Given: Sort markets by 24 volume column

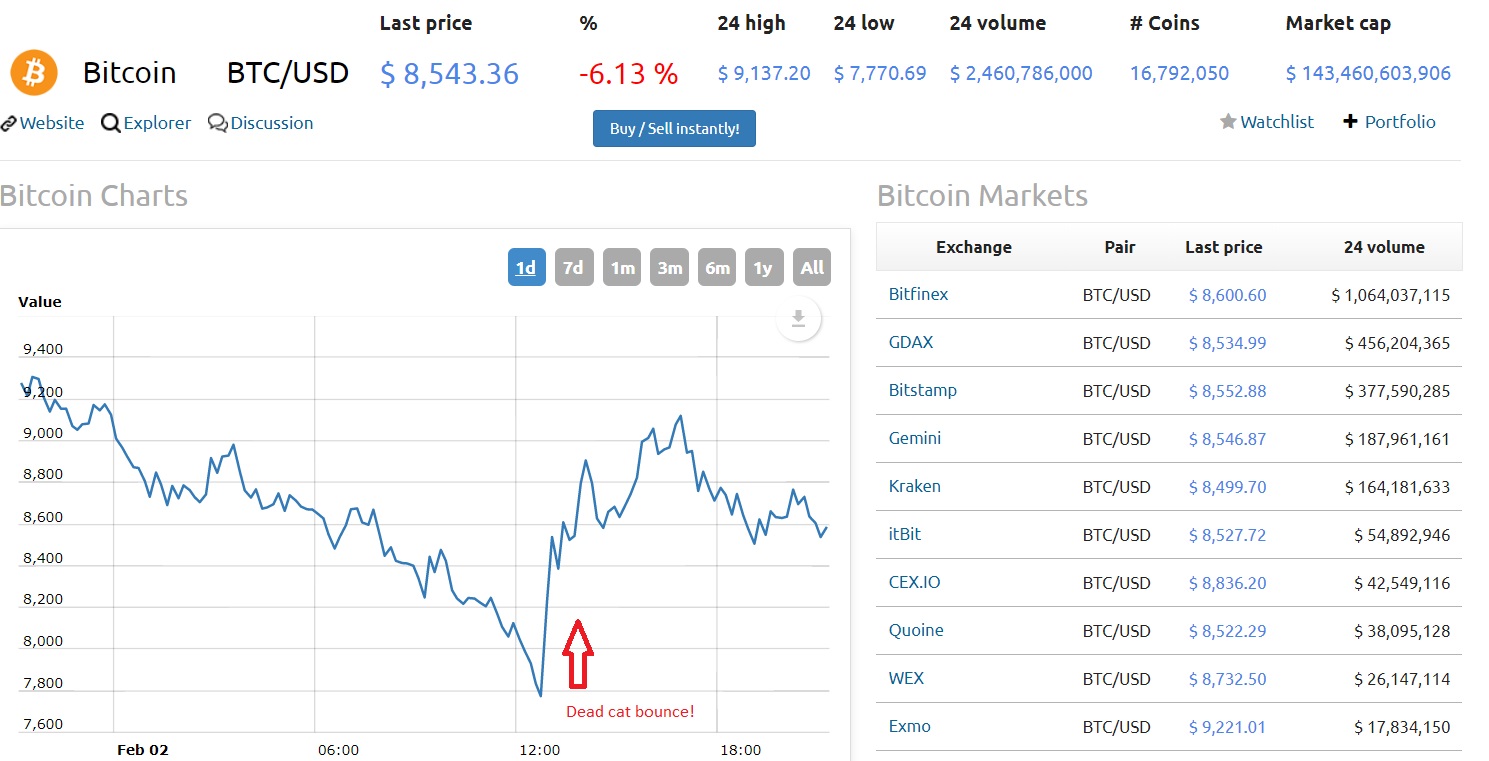Looking at the screenshot, I should [1384, 247].
